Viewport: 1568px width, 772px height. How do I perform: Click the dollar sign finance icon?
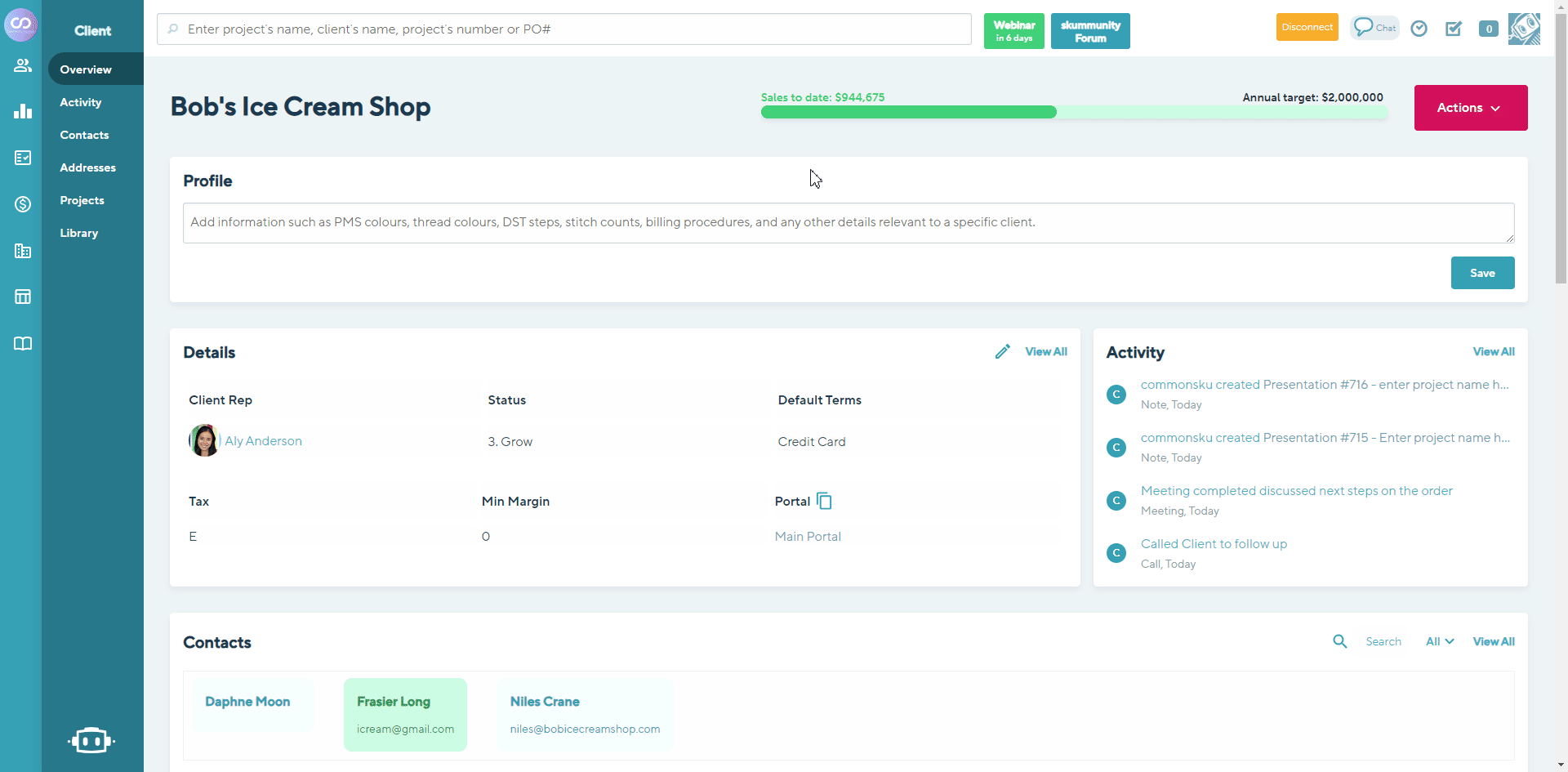coord(22,204)
